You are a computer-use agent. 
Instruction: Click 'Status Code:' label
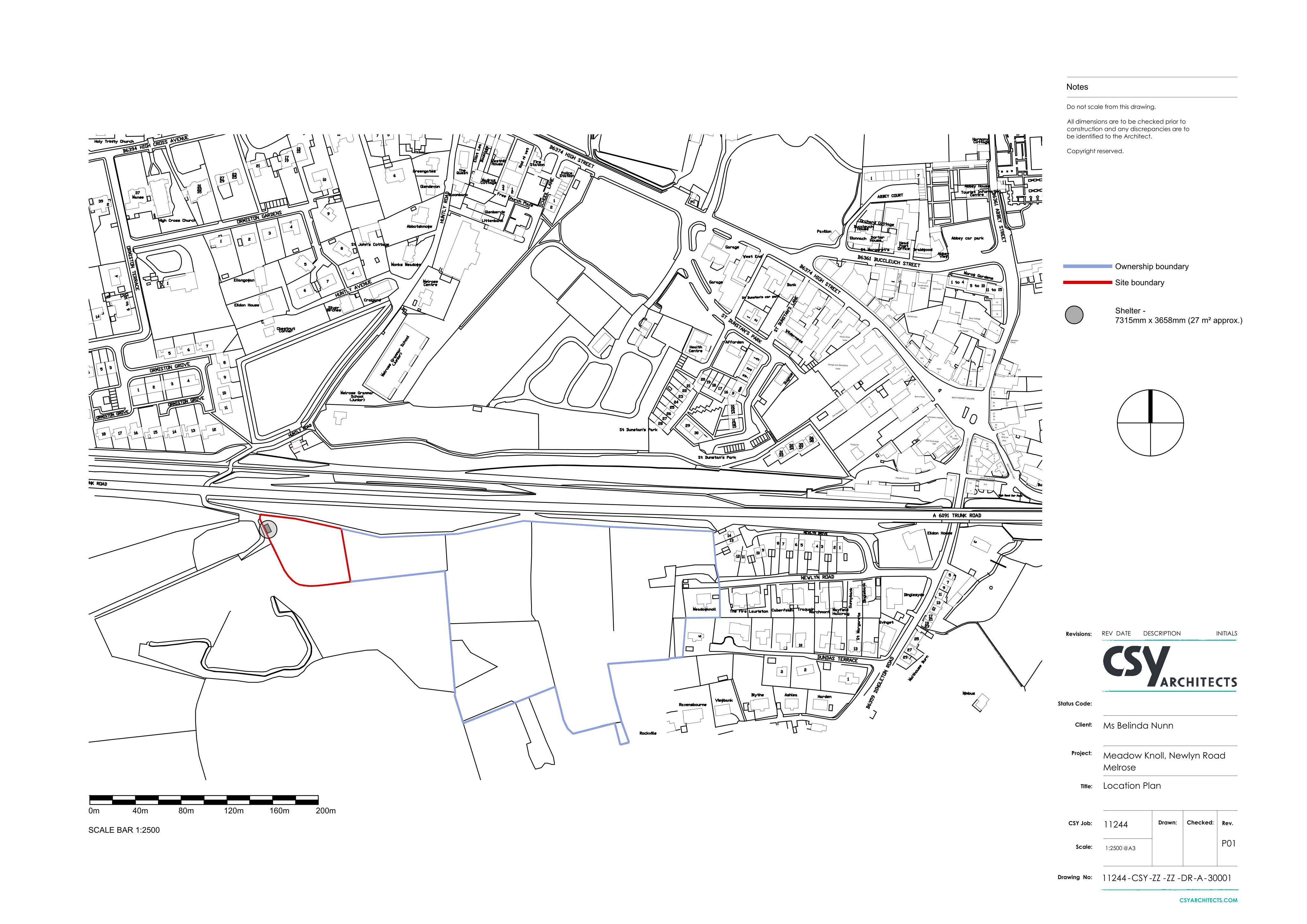[x=1075, y=704]
